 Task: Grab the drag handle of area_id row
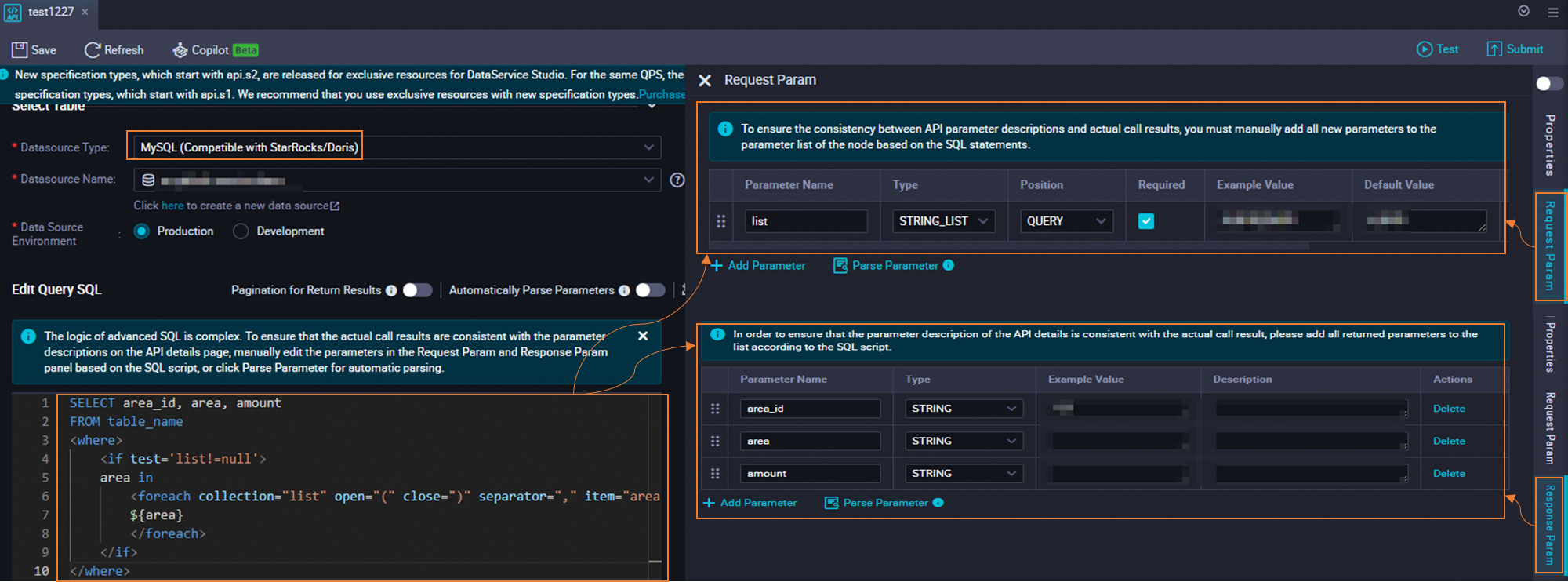point(715,409)
